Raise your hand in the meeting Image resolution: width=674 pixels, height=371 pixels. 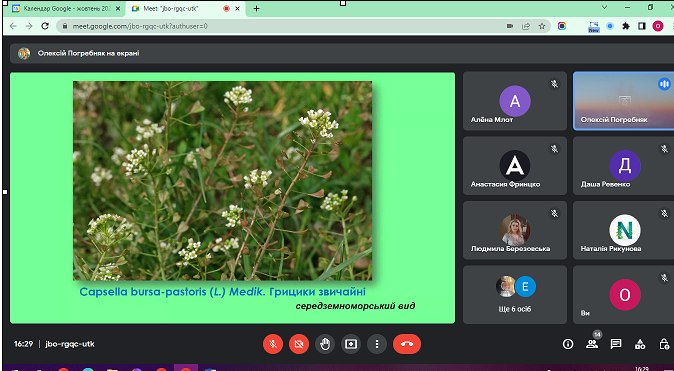pos(325,344)
